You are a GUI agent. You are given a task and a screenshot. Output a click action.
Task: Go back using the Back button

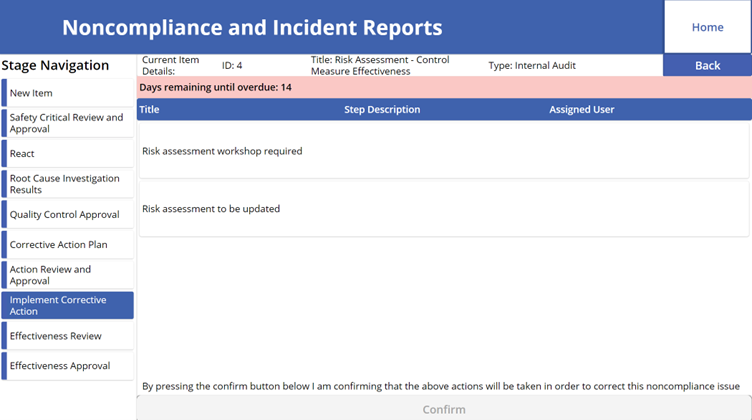[x=707, y=65]
